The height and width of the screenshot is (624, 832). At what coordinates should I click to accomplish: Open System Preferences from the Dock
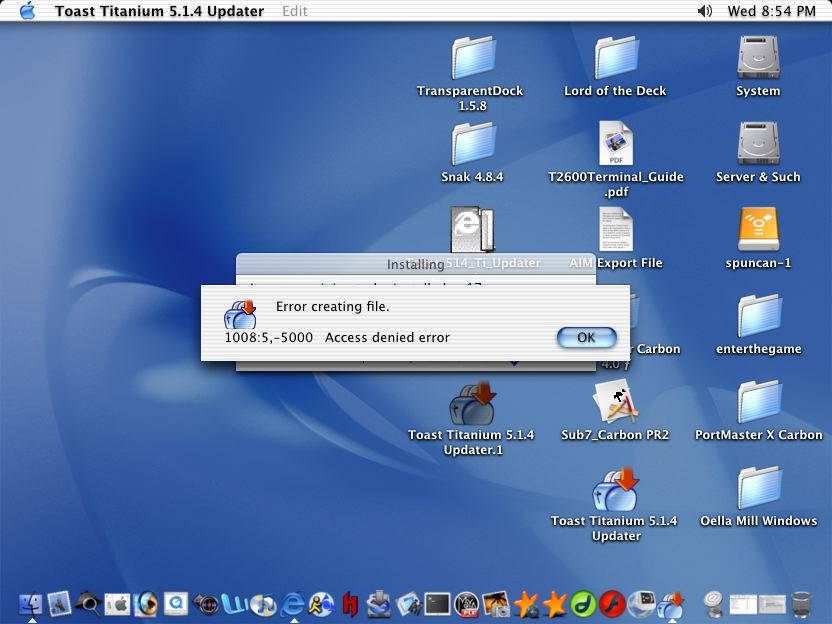pyautogui.click(x=117, y=604)
